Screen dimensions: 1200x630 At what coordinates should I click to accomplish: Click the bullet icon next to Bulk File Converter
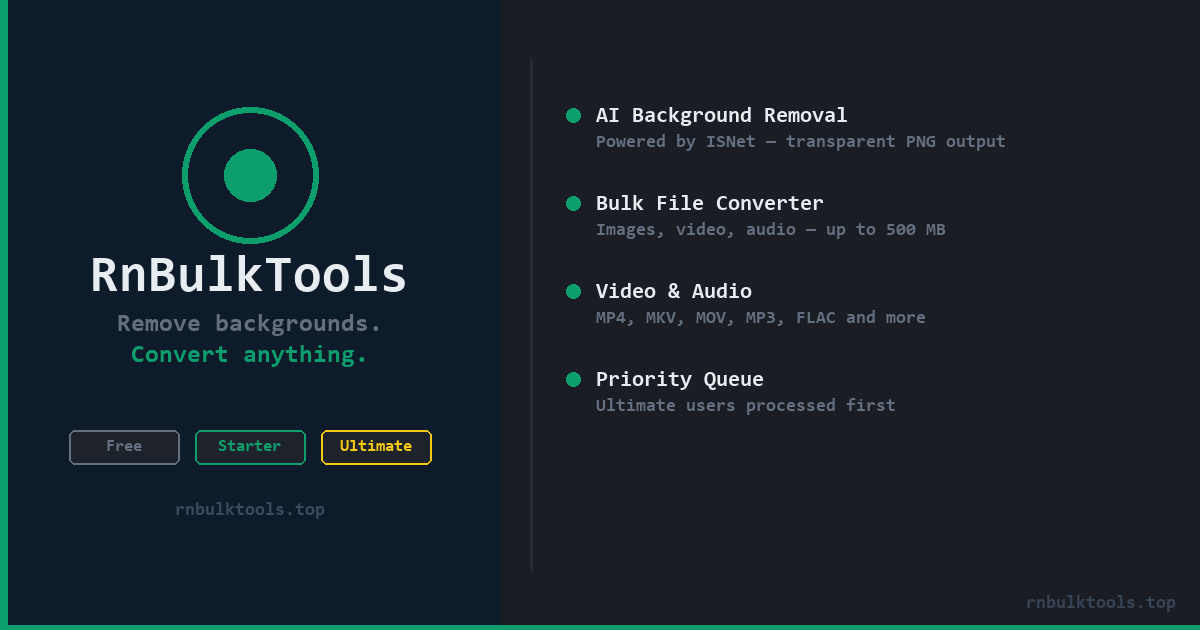click(573, 203)
